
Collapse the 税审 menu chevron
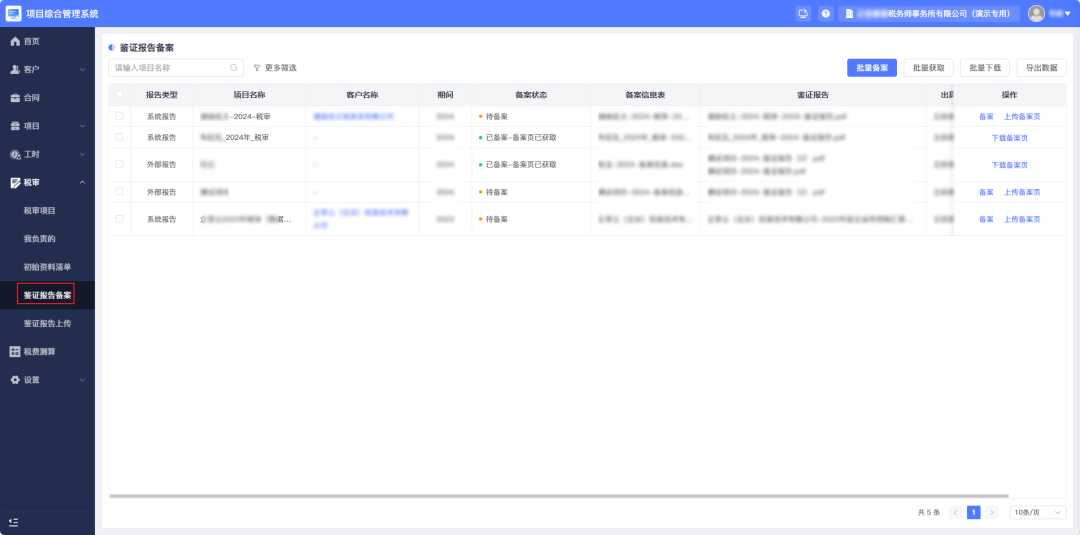82,182
